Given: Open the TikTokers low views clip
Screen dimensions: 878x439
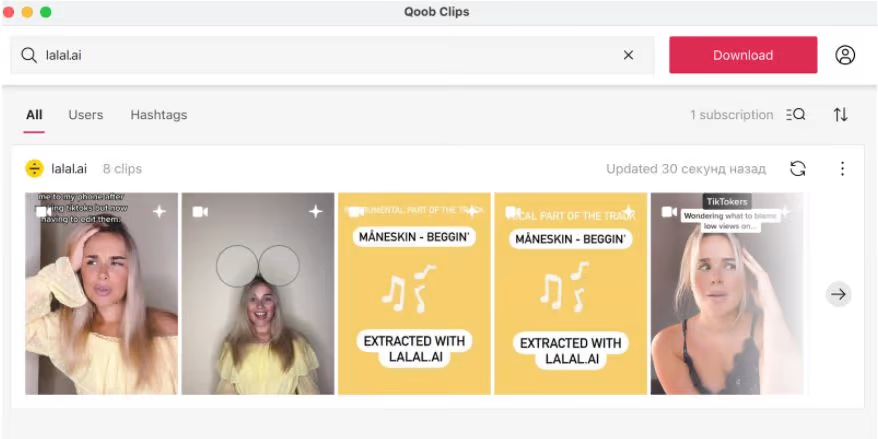Looking at the screenshot, I should (727, 293).
